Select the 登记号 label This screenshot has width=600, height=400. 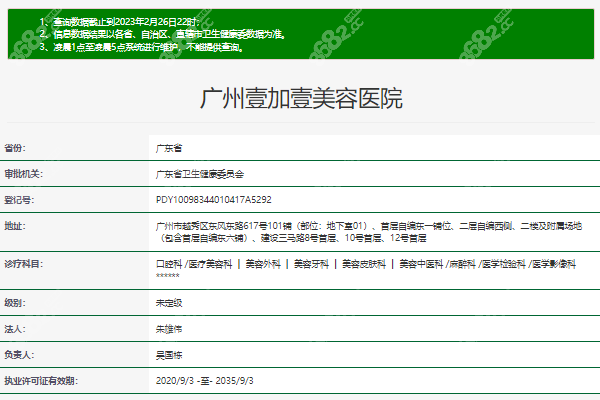coord(19,200)
